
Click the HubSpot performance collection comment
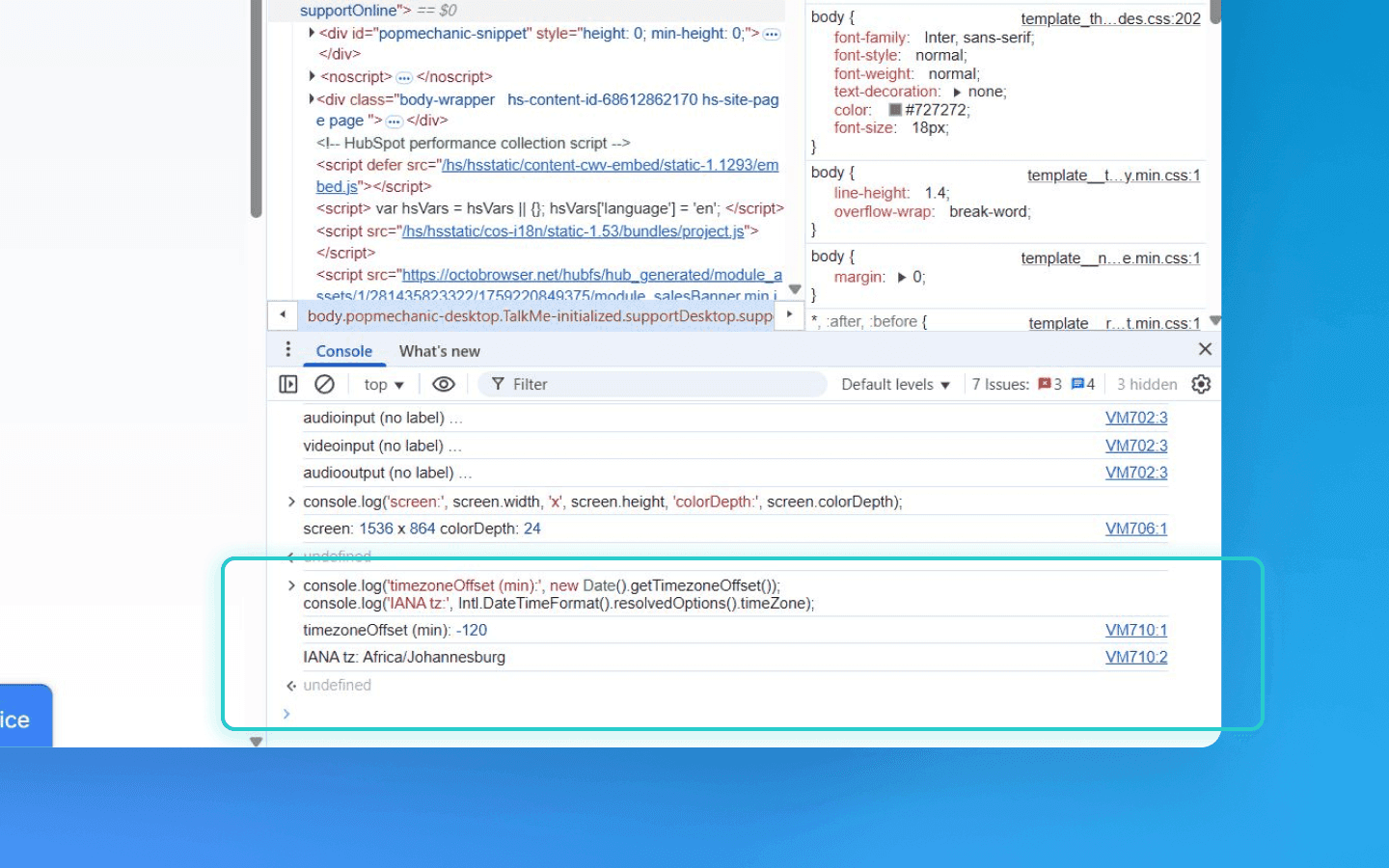click(x=473, y=143)
